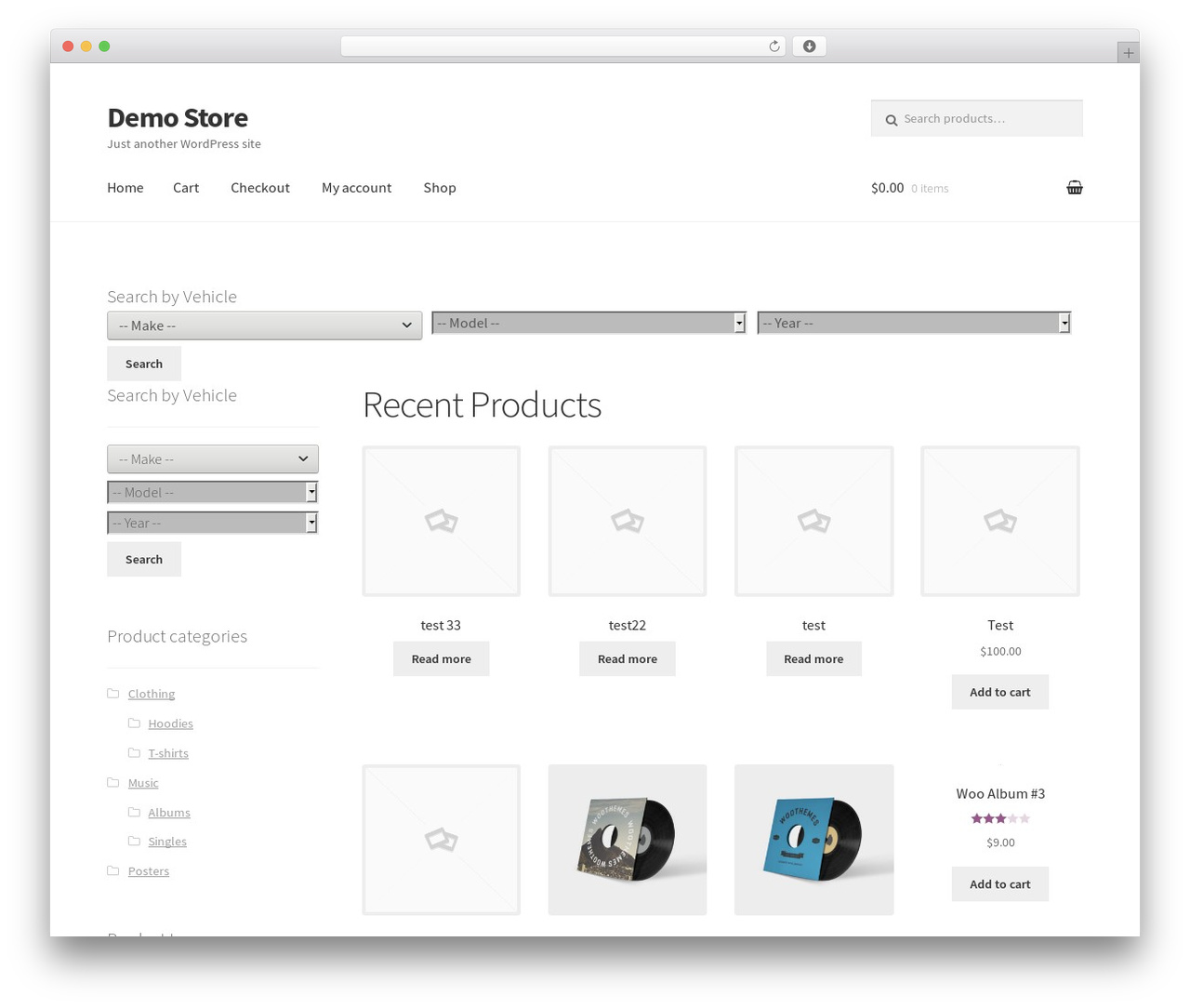This screenshot has width=1190, height=1008.
Task: Click folder icon beside Music category
Action: point(113,783)
